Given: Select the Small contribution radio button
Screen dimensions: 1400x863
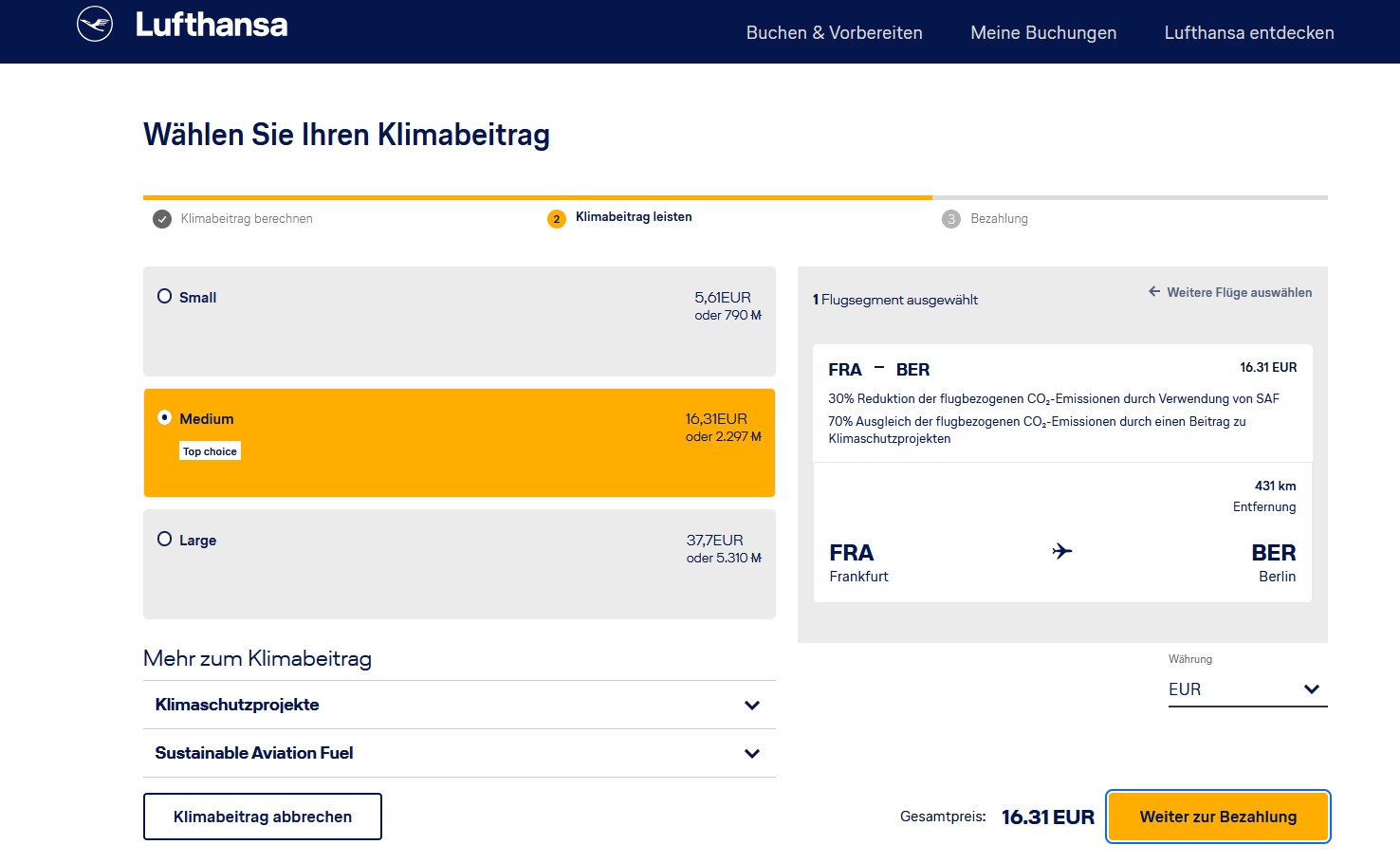Looking at the screenshot, I should point(165,297).
